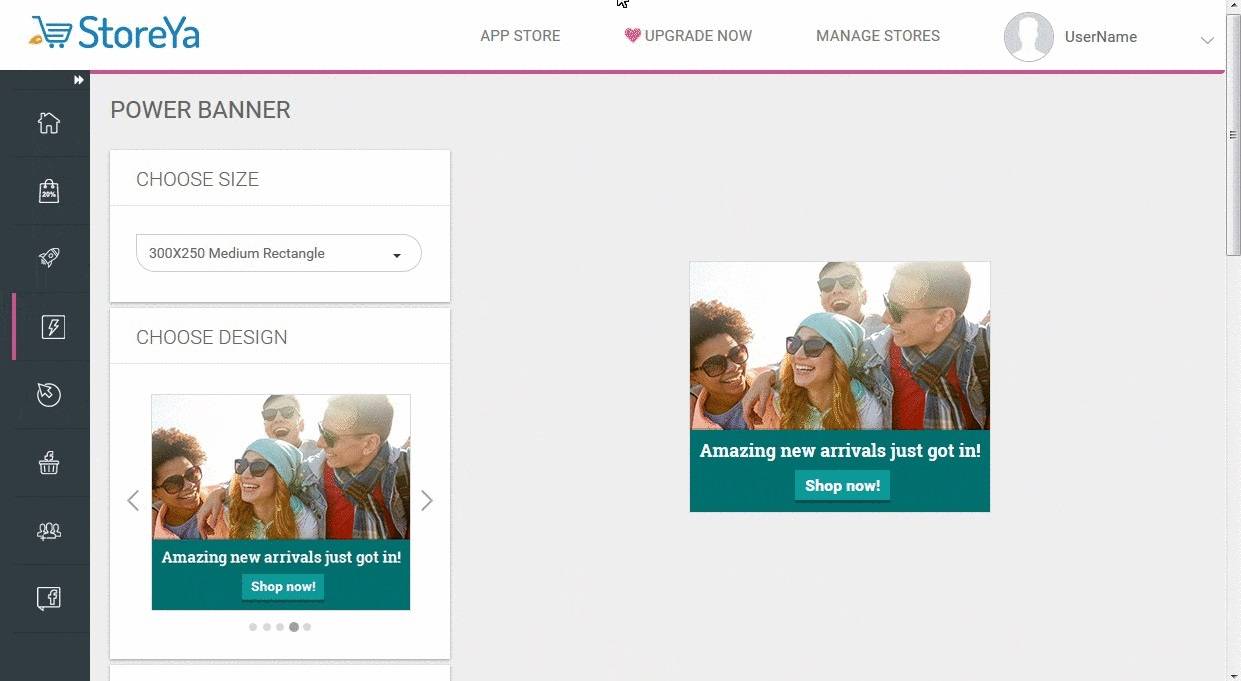Open MANAGE STORES in top navigation
This screenshot has width=1241, height=681.
(x=878, y=36)
